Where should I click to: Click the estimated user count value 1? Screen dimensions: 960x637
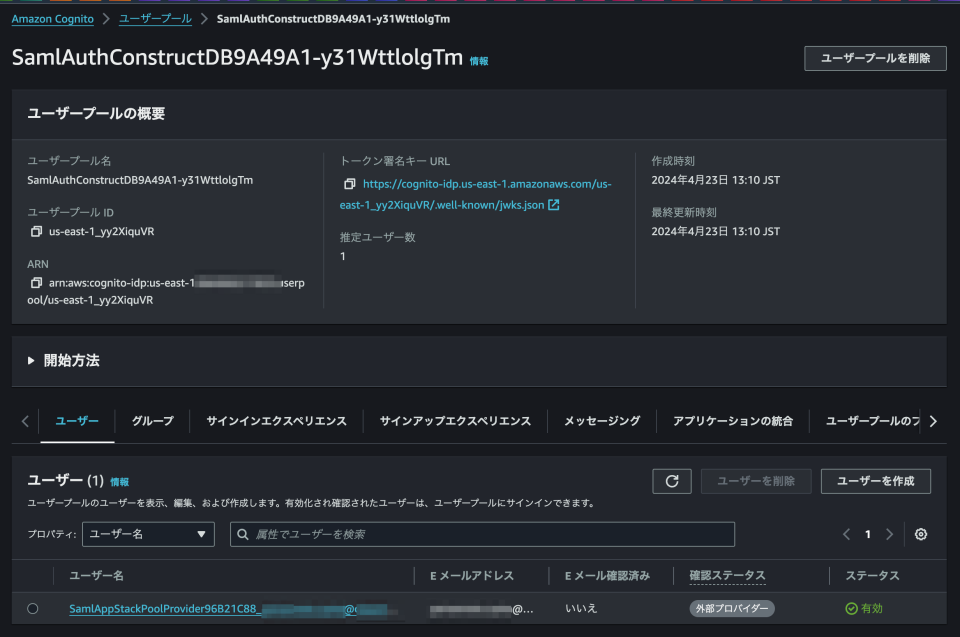343,256
